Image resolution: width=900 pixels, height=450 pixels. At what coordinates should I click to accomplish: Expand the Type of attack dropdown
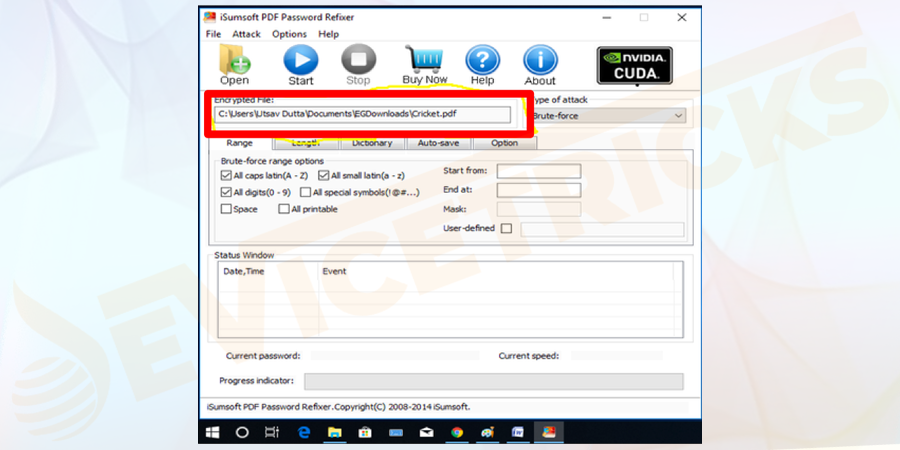(678, 115)
